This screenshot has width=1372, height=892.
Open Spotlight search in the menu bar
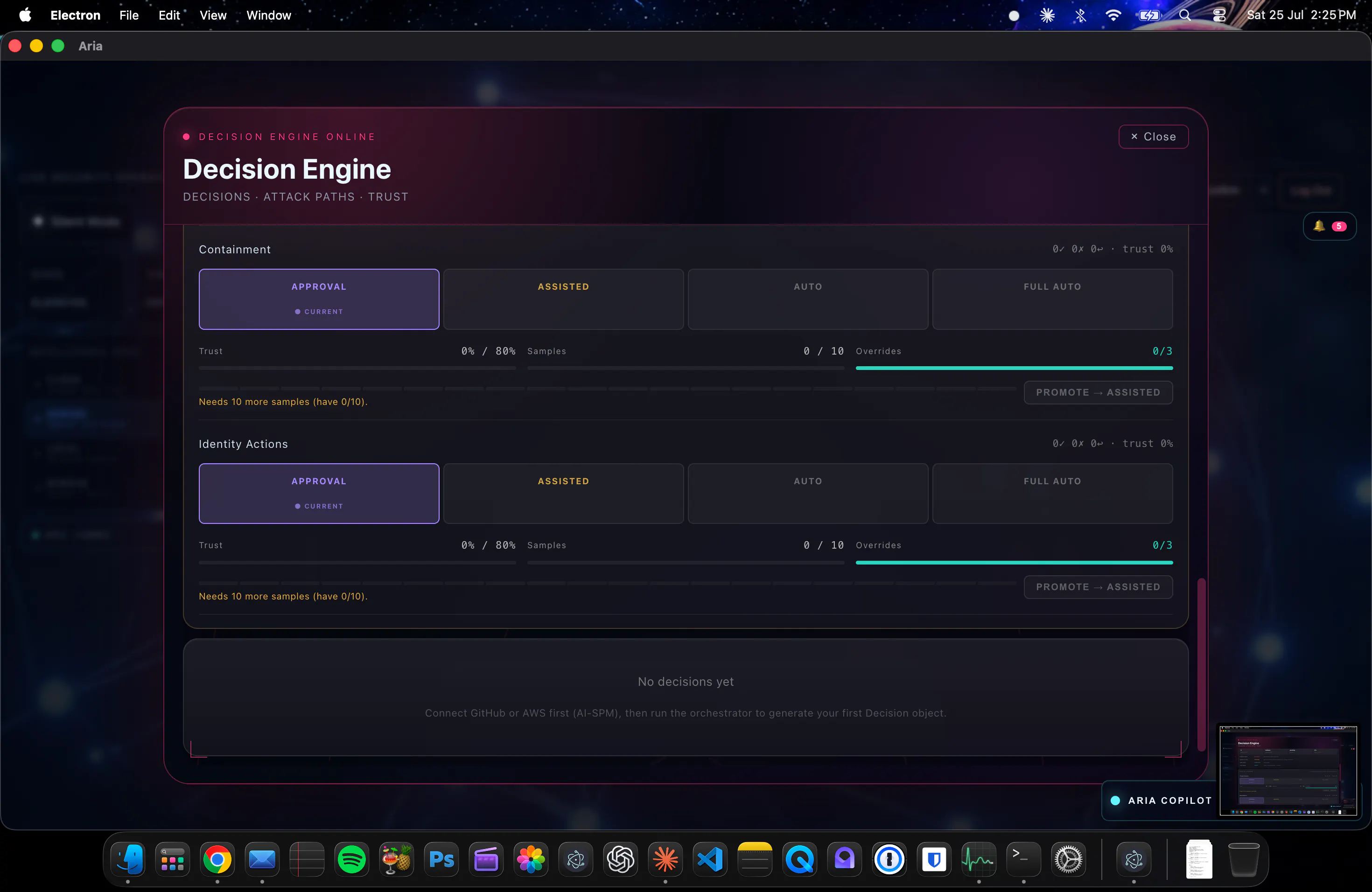(x=1185, y=15)
